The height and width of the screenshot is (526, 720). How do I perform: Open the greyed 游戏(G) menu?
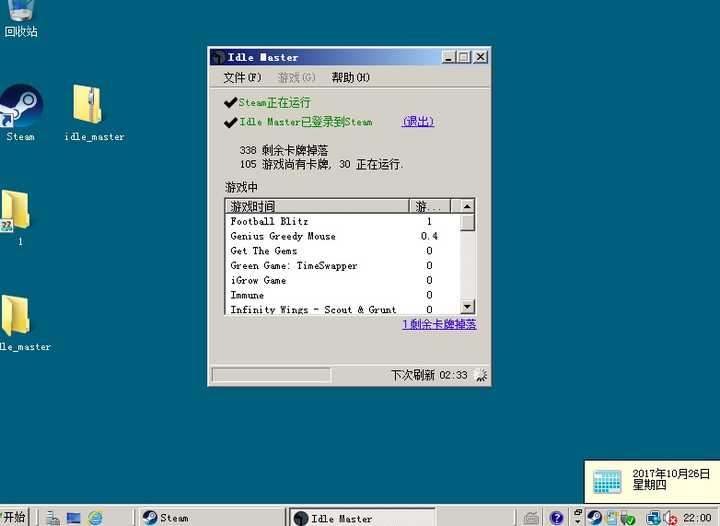coord(296,77)
